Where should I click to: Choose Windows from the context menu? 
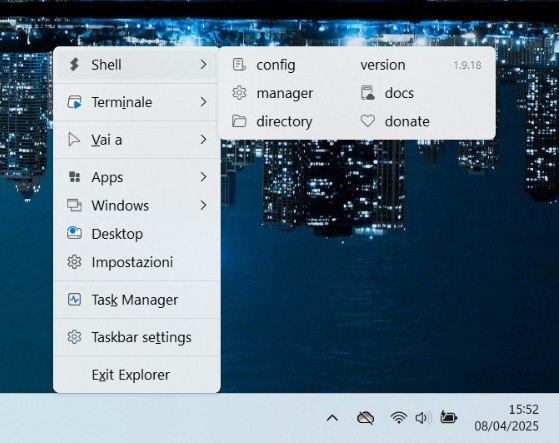tap(137, 205)
